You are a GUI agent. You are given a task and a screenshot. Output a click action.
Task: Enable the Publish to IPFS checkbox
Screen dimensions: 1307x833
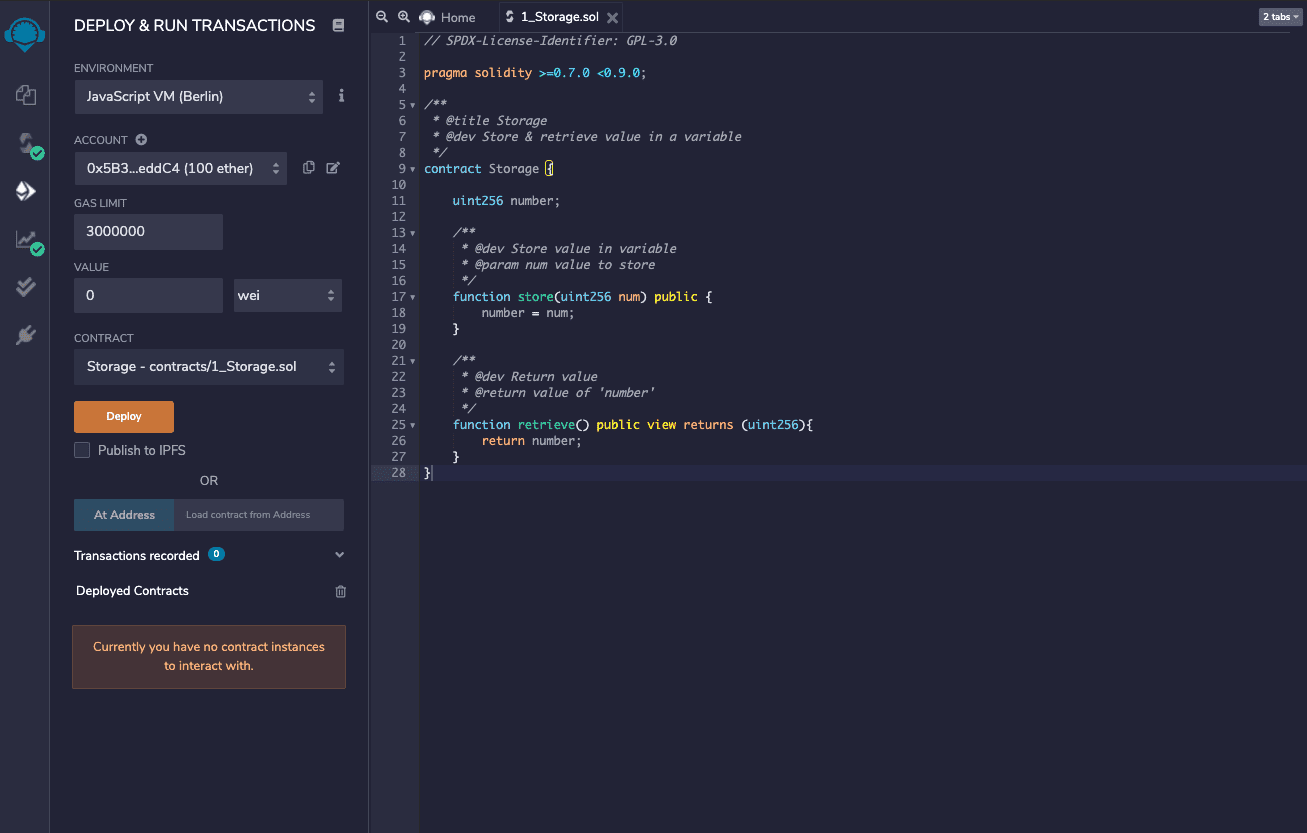coord(82,450)
